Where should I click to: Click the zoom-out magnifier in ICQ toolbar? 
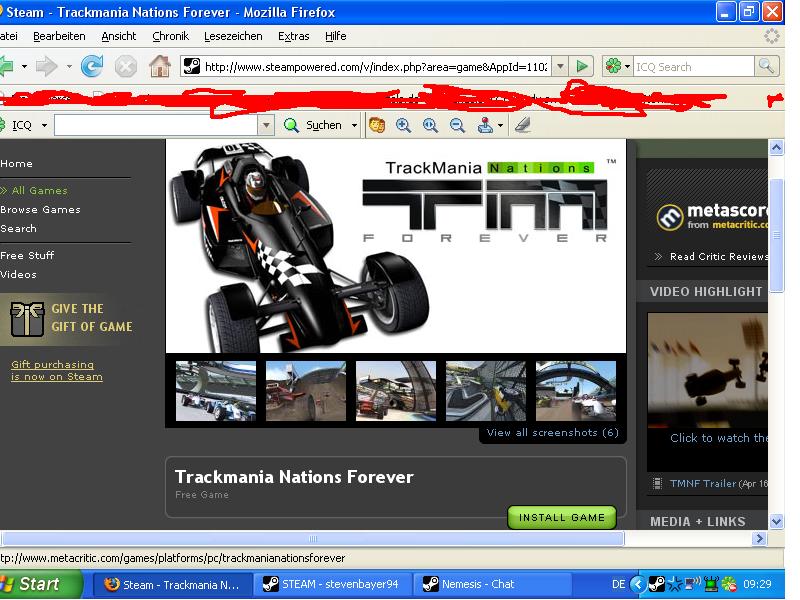pyautogui.click(x=457, y=125)
